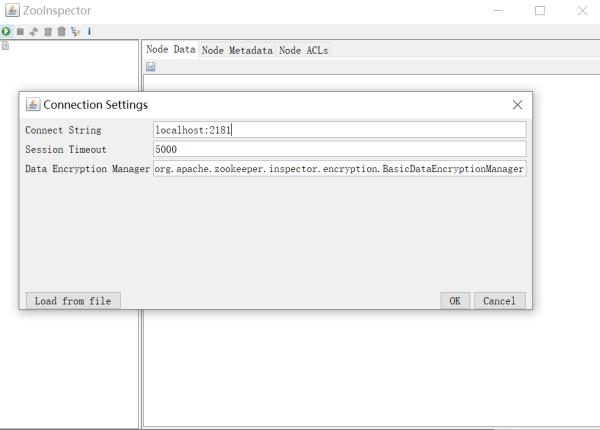600x430 pixels.
Task: Click the 'Connect String' label text
Action: click(x=63, y=130)
